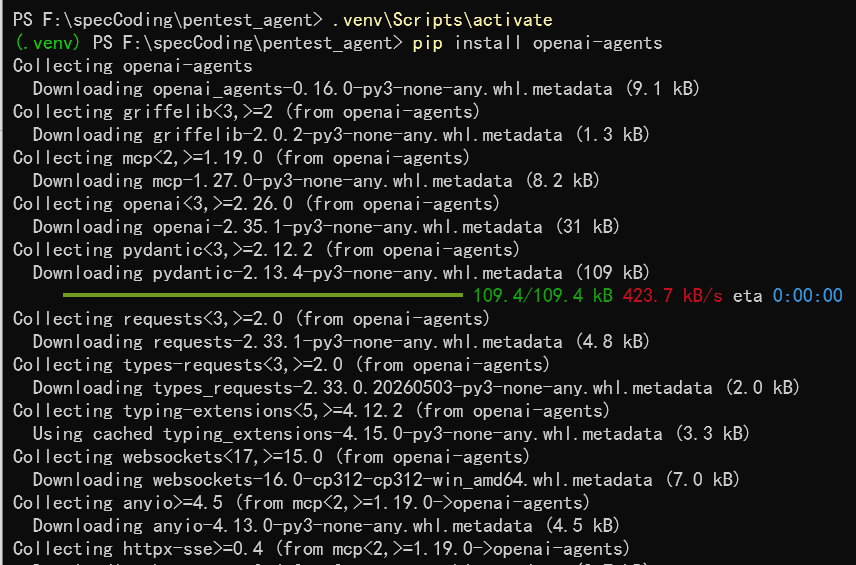Click the 'types_requests-2.33.0.20260503' filename

(303, 388)
